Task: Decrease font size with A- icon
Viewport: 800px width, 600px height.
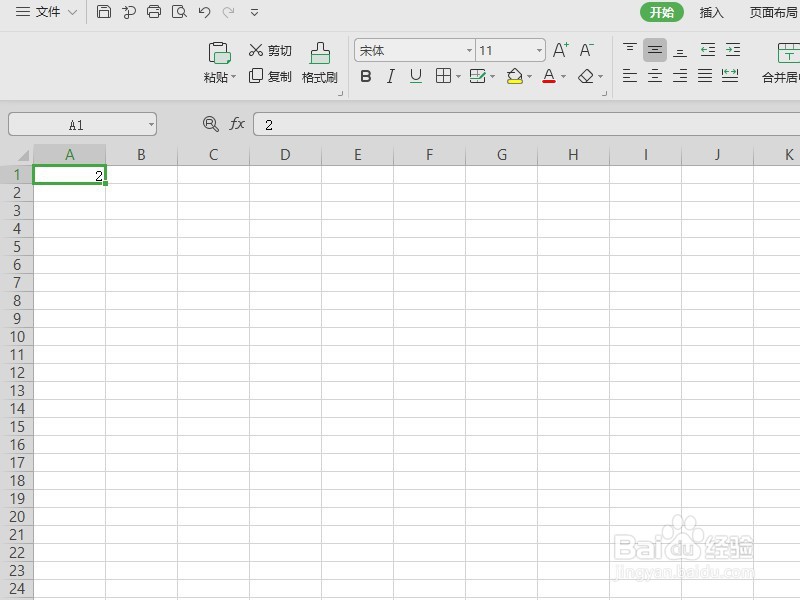Action: 586,50
